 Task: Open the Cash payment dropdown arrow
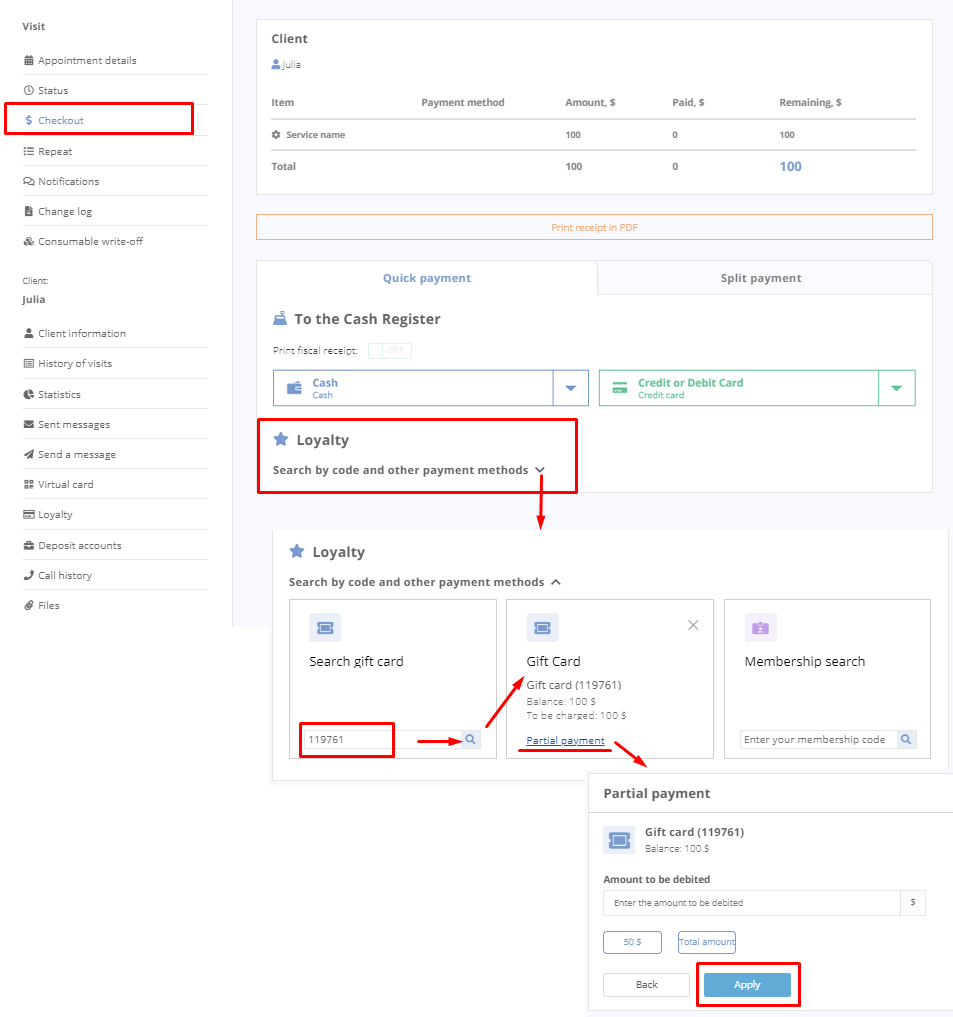tap(571, 388)
